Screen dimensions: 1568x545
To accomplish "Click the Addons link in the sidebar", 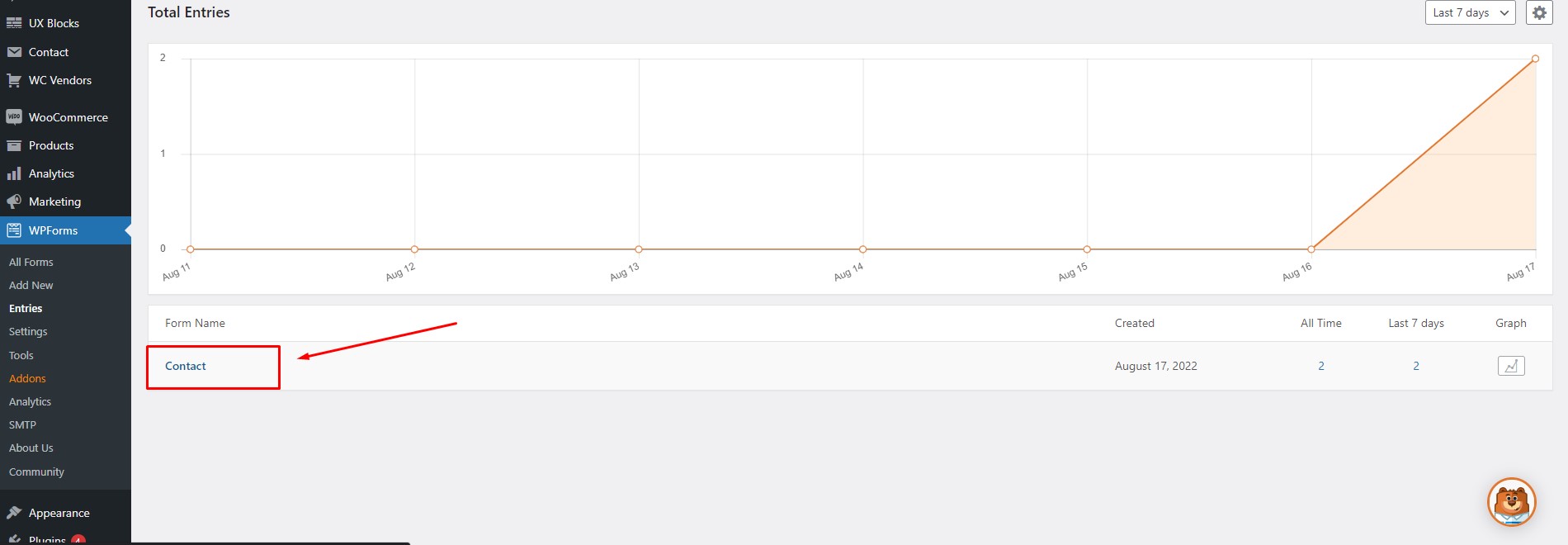I will pyautogui.click(x=27, y=378).
